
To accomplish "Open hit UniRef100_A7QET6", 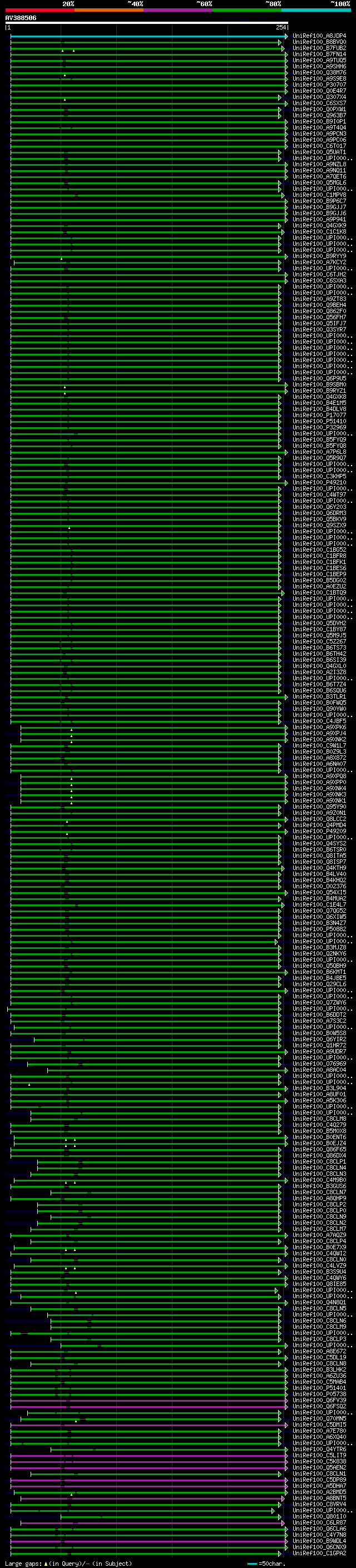I will coord(319,176).
